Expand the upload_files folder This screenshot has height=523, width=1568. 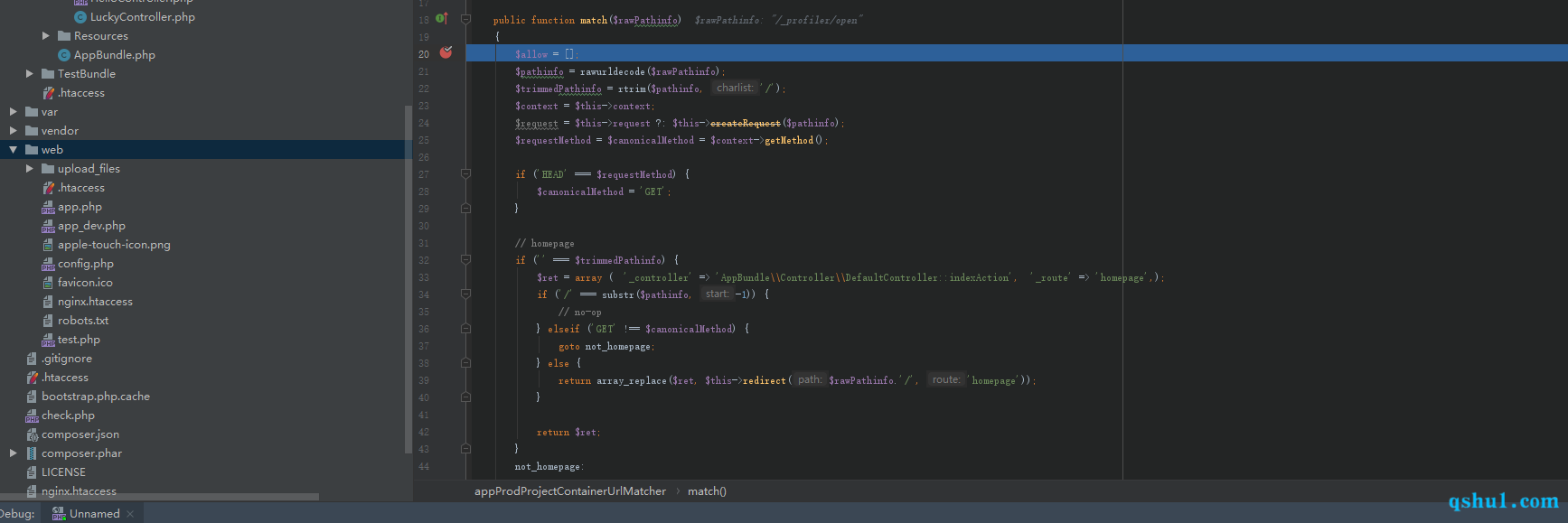[30, 169]
